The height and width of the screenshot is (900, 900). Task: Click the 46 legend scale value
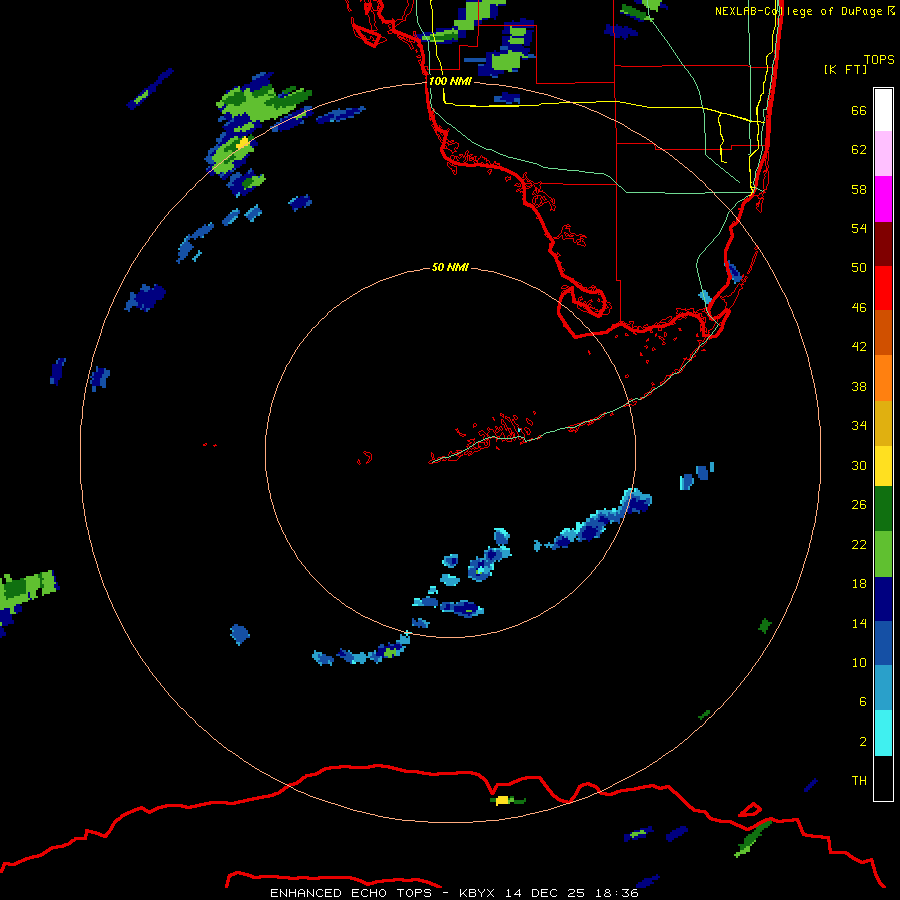click(859, 307)
